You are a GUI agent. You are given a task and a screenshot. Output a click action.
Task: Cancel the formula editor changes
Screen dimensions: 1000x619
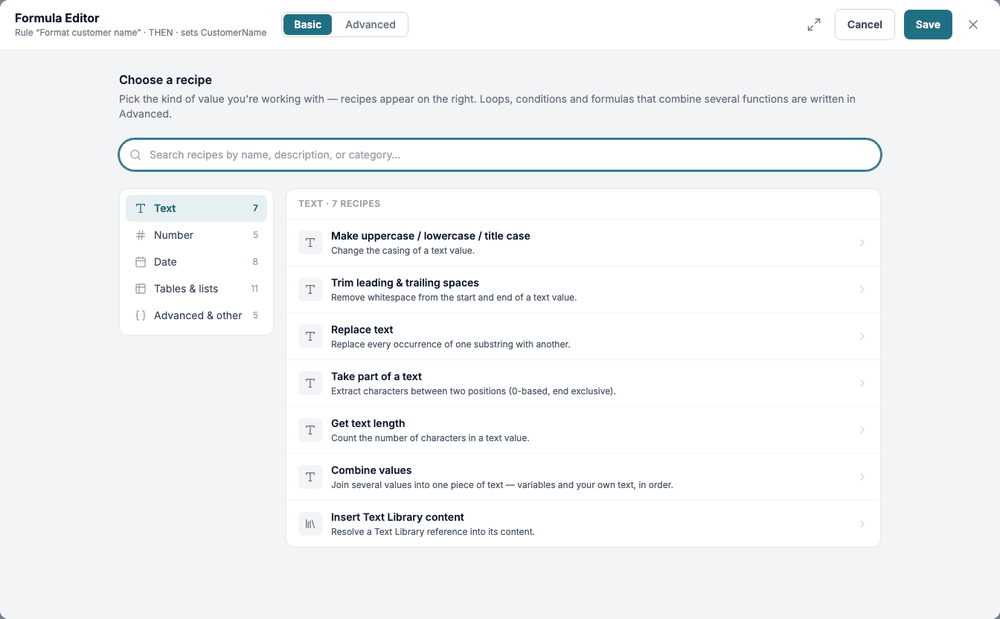(864, 25)
